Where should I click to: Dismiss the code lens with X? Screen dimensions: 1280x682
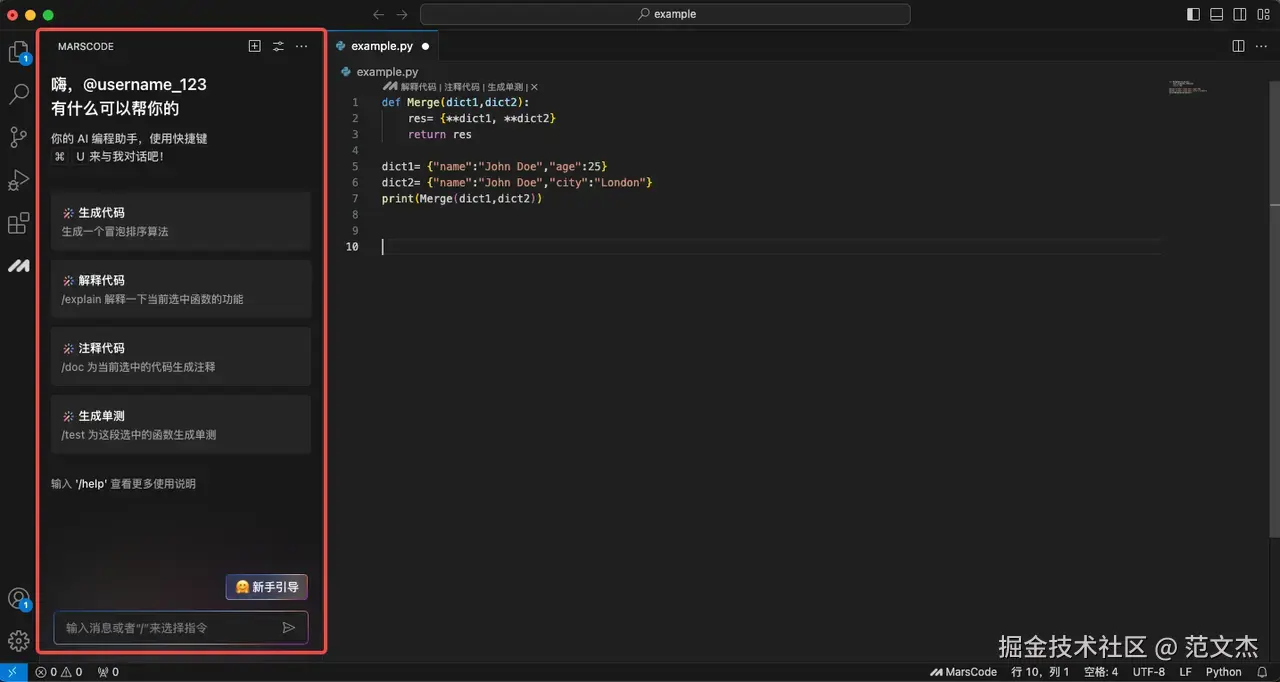(534, 87)
